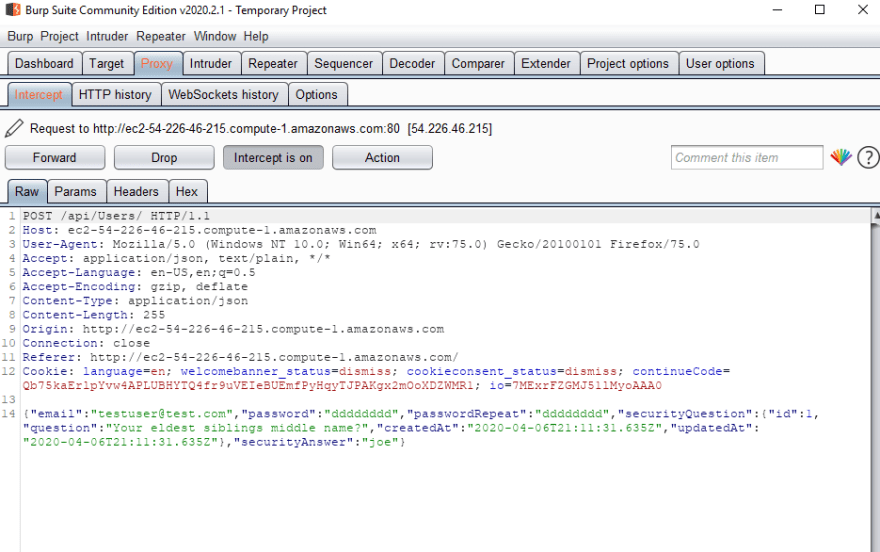Toggle the Intercept is on button
880x552 pixels.
[273, 158]
